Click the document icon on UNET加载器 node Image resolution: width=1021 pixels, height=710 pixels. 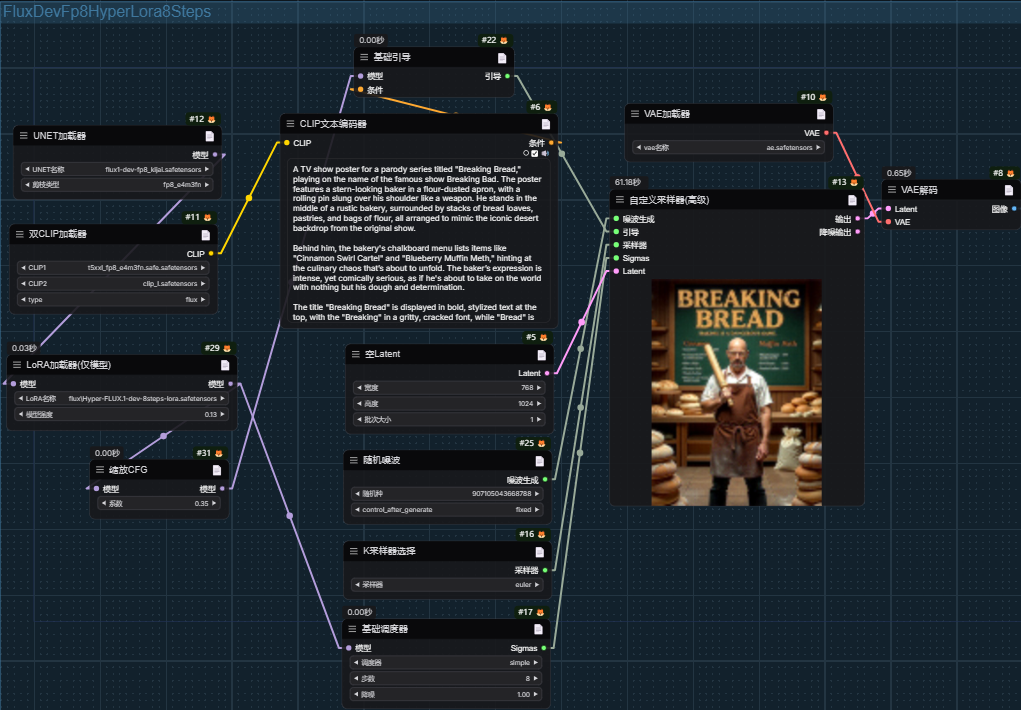pyautogui.click(x=210, y=136)
